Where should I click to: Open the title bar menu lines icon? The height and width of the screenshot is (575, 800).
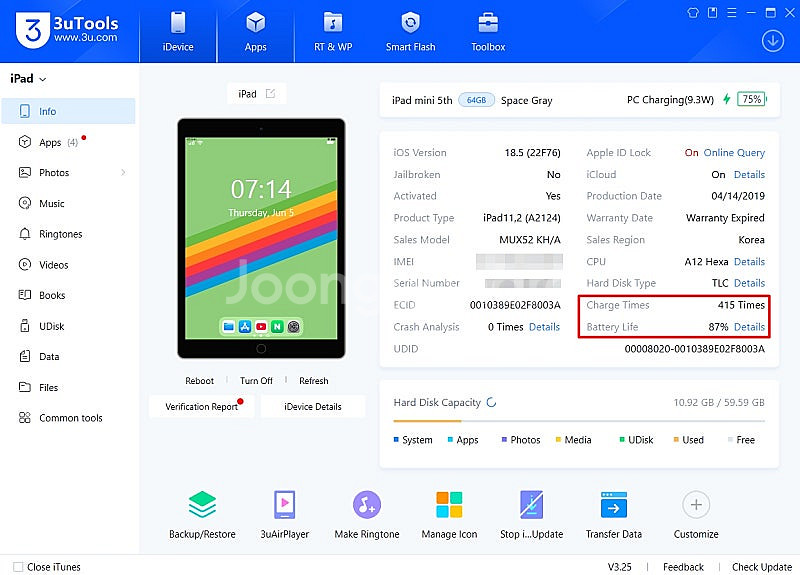click(x=732, y=13)
